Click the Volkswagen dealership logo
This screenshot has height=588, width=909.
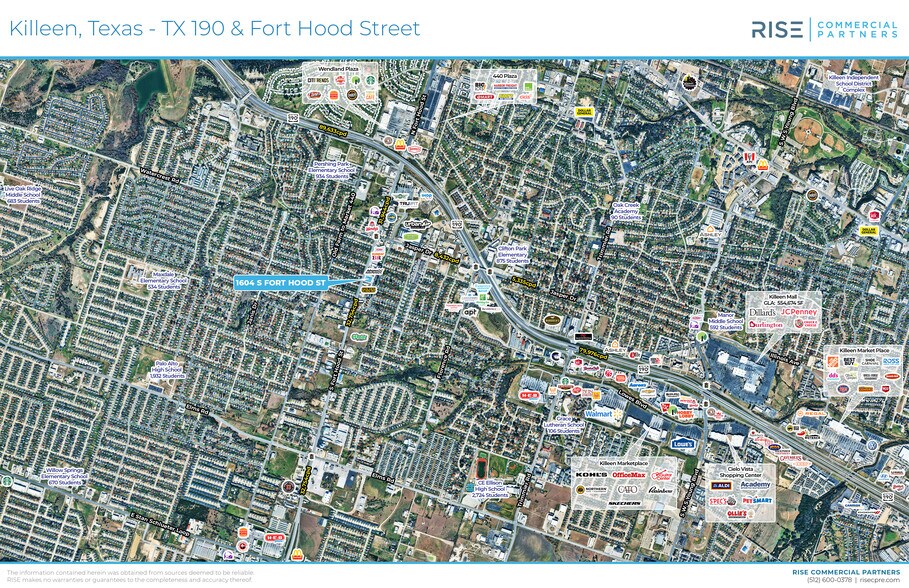[871, 445]
